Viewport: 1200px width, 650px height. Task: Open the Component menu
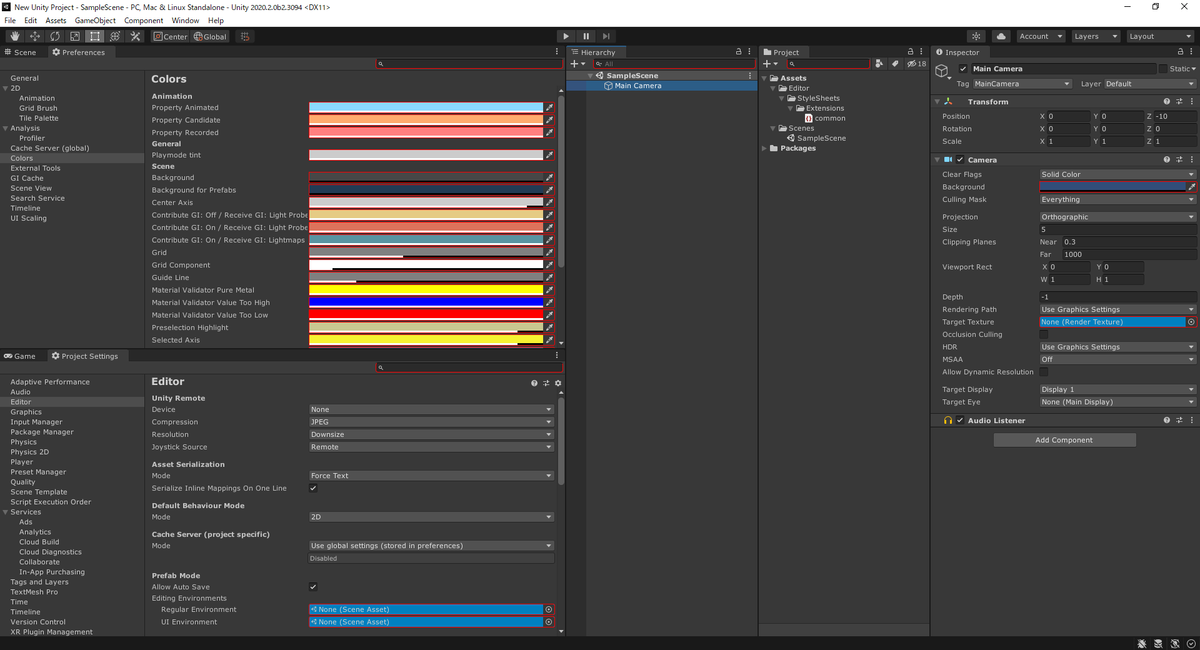(144, 20)
